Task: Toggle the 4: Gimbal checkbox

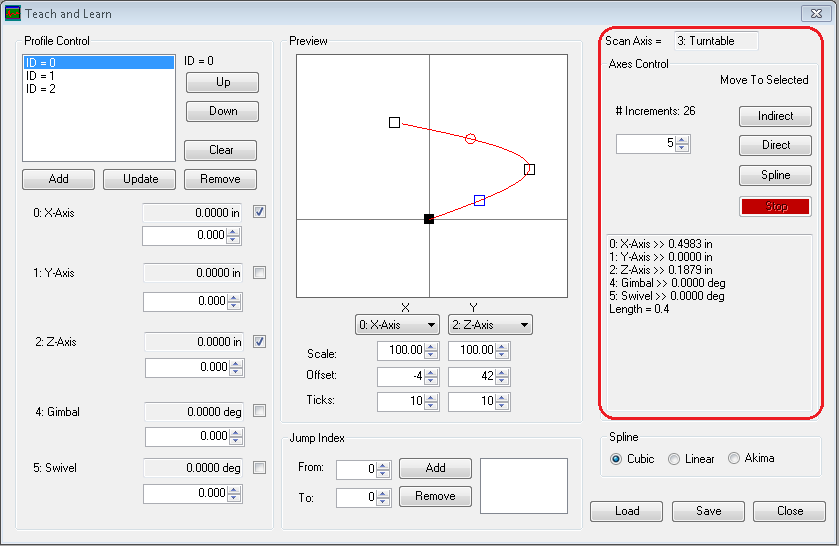Action: click(260, 411)
